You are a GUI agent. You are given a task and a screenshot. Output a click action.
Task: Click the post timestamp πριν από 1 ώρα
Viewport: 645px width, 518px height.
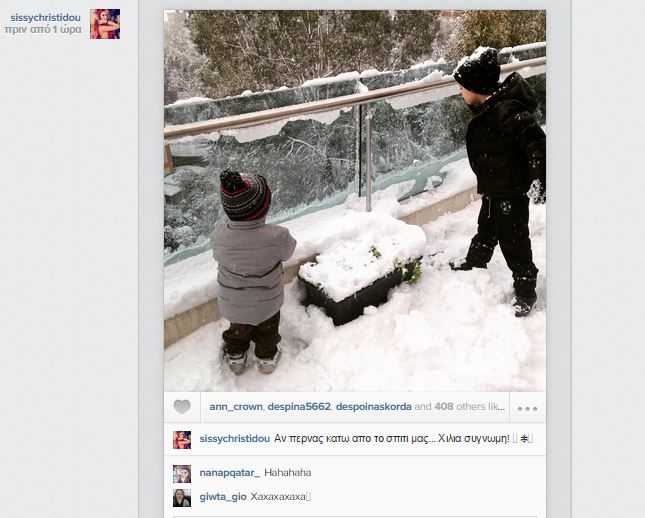43,30
